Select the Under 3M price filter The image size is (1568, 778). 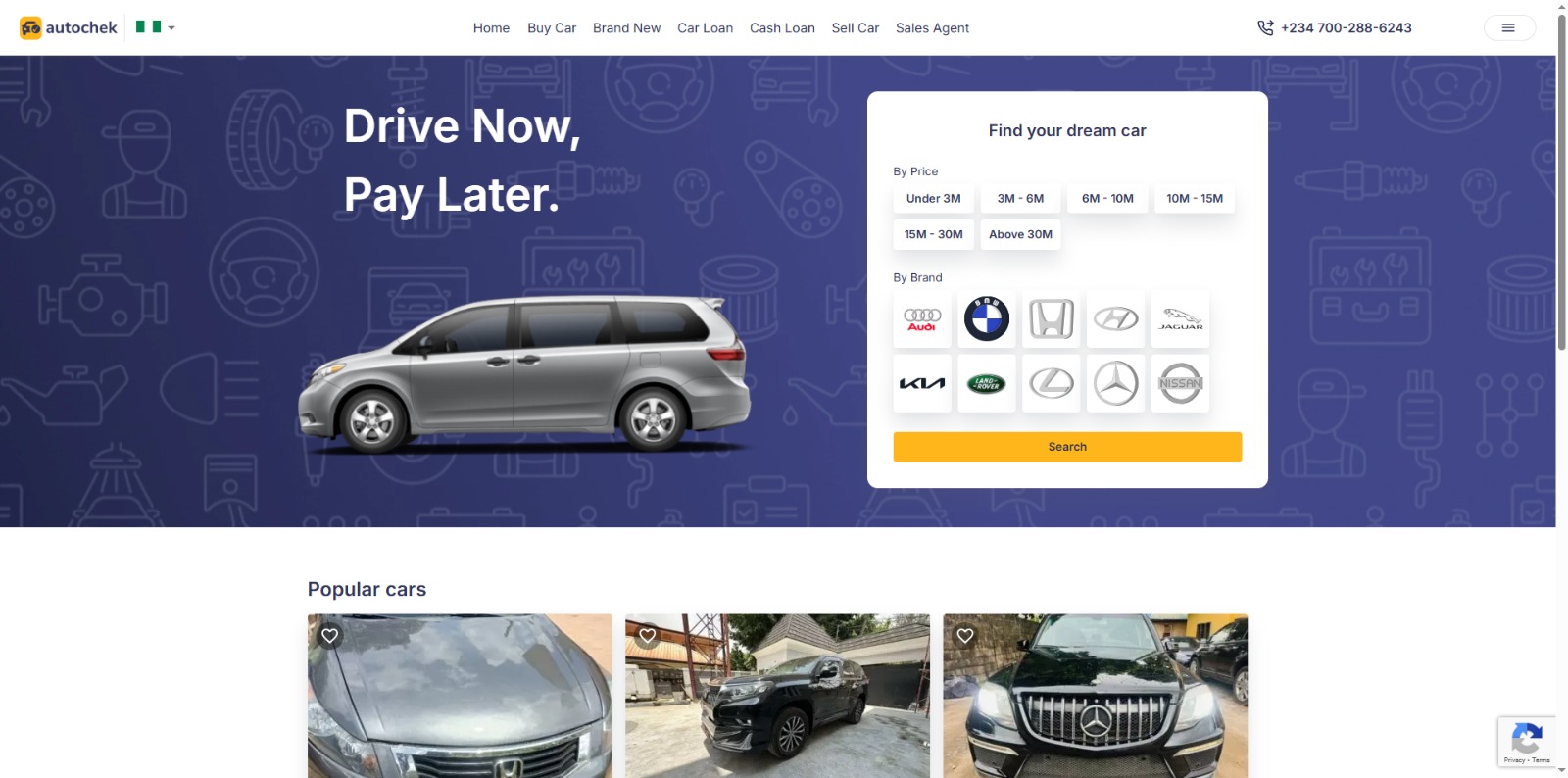[934, 199]
